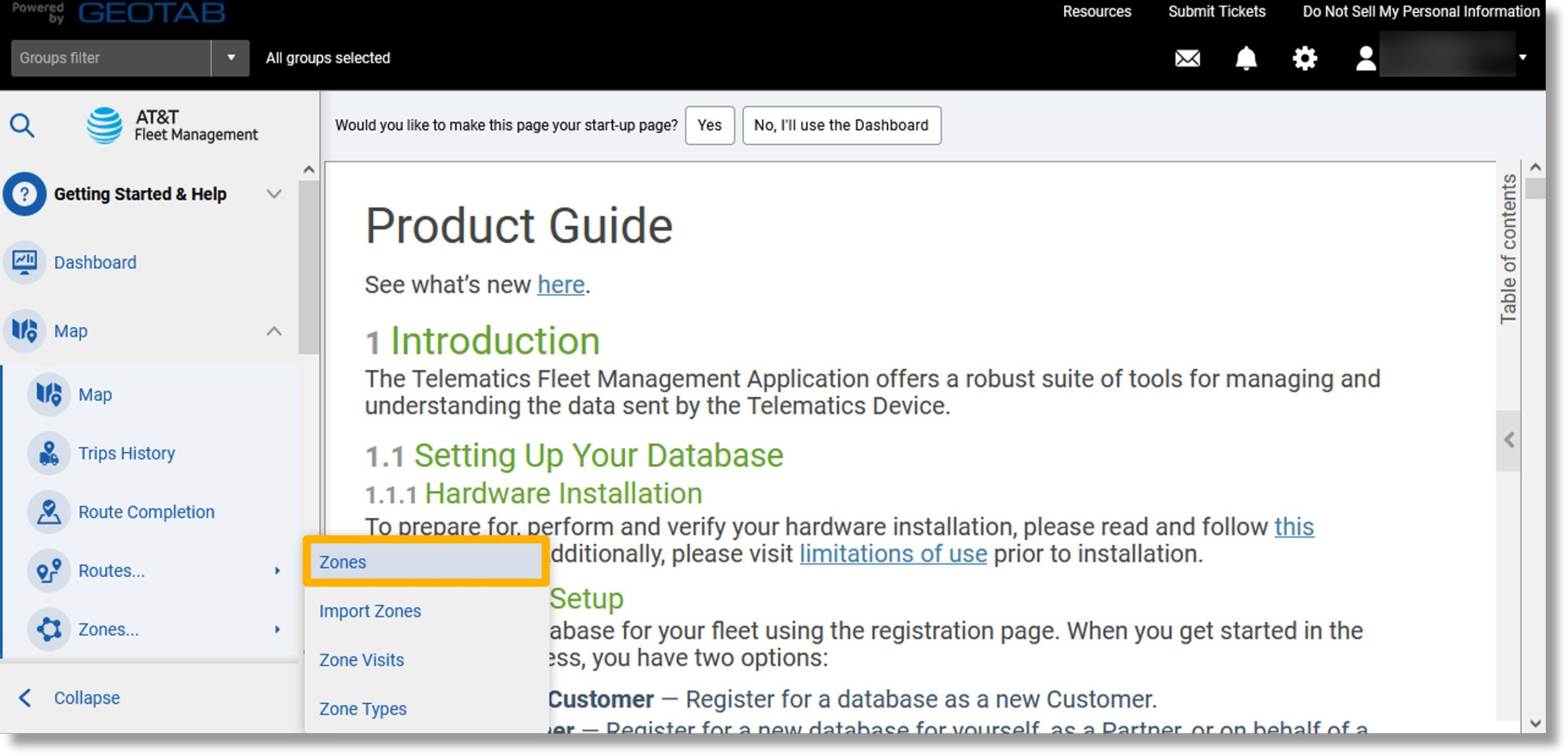
Task: Select Zone Visits menu entry
Action: coord(361,660)
